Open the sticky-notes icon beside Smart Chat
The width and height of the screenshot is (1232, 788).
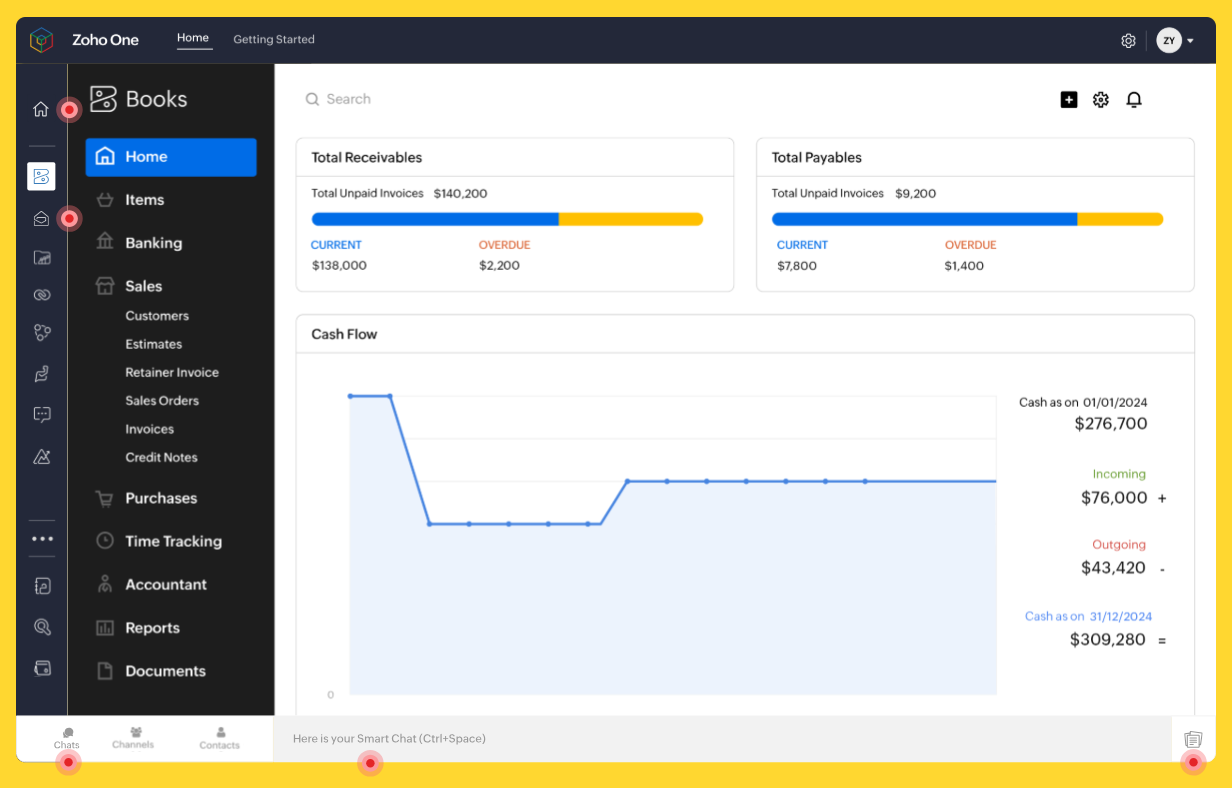click(1193, 739)
